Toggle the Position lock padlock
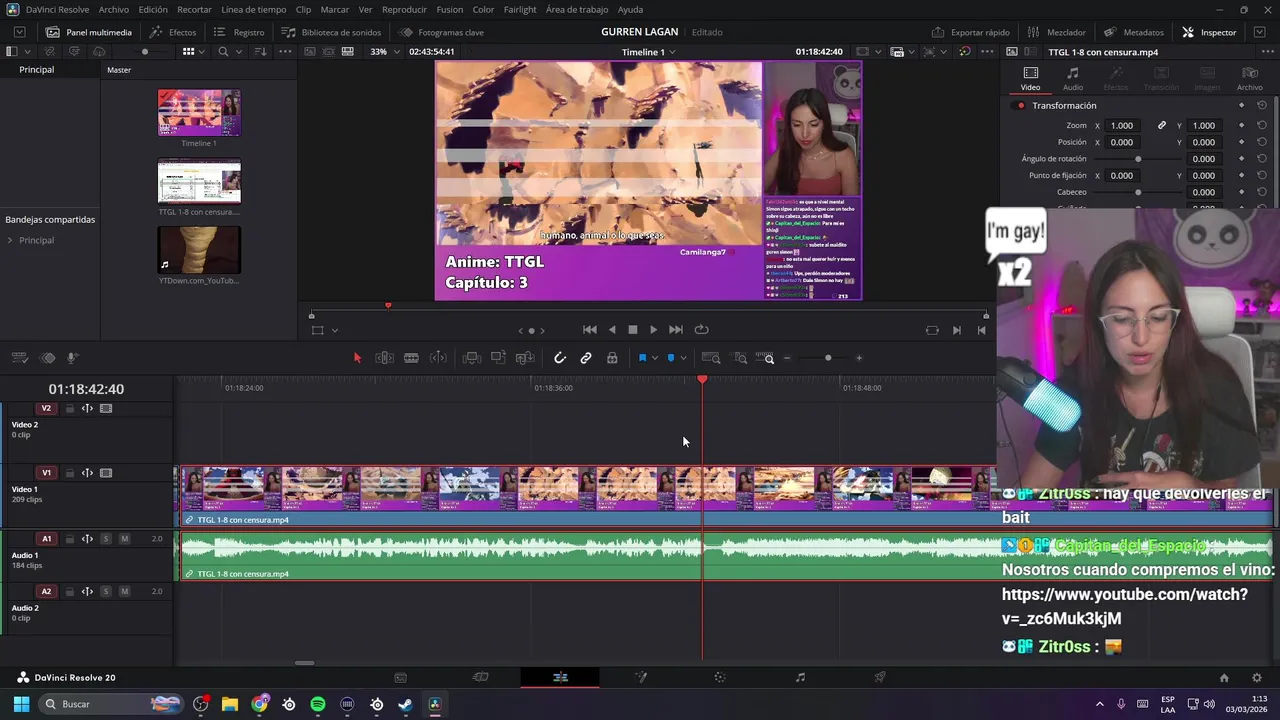This screenshot has height=720, width=1280. 612,358
